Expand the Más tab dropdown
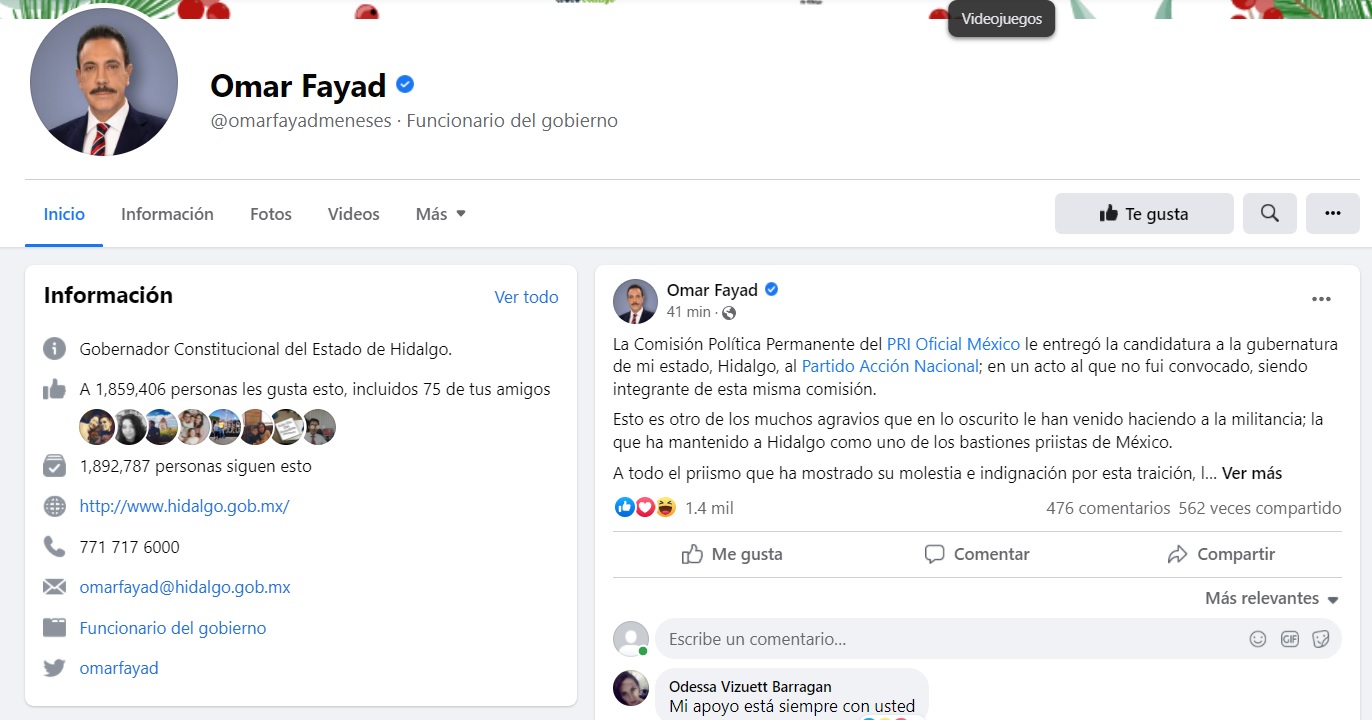Screen dimensions: 1372x720 tap(441, 214)
